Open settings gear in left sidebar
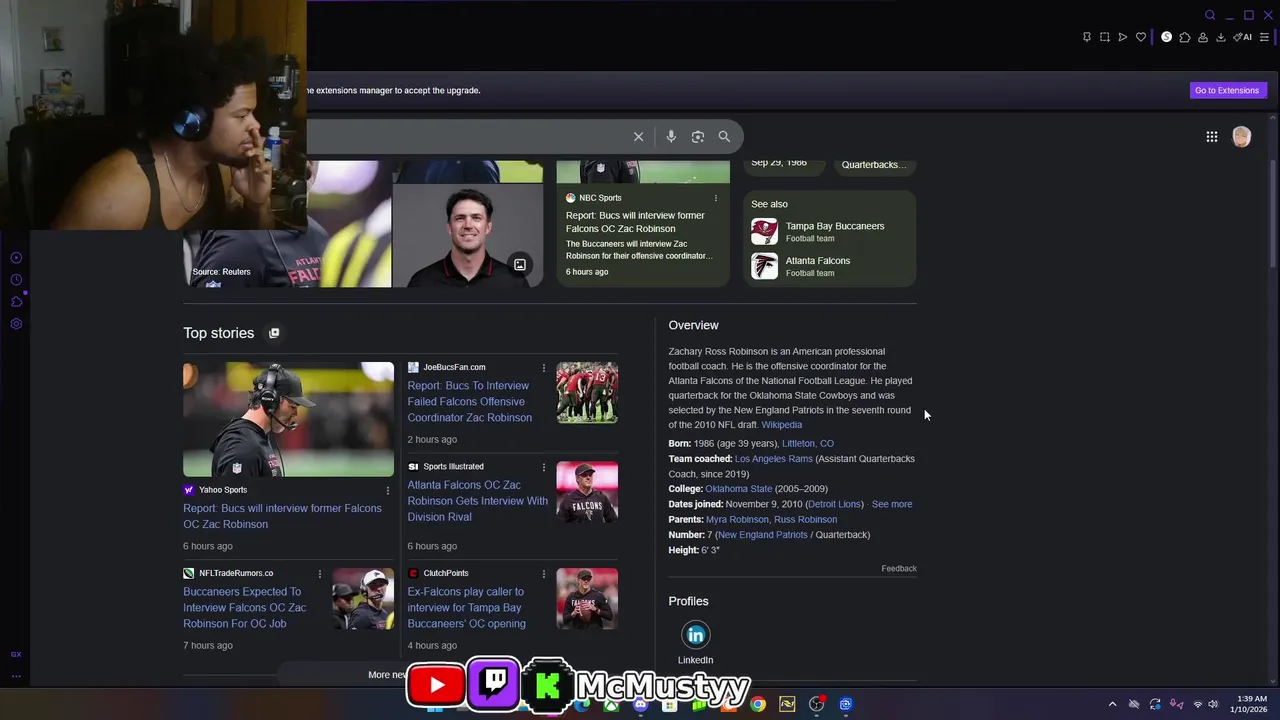This screenshot has width=1280, height=720. (x=16, y=324)
